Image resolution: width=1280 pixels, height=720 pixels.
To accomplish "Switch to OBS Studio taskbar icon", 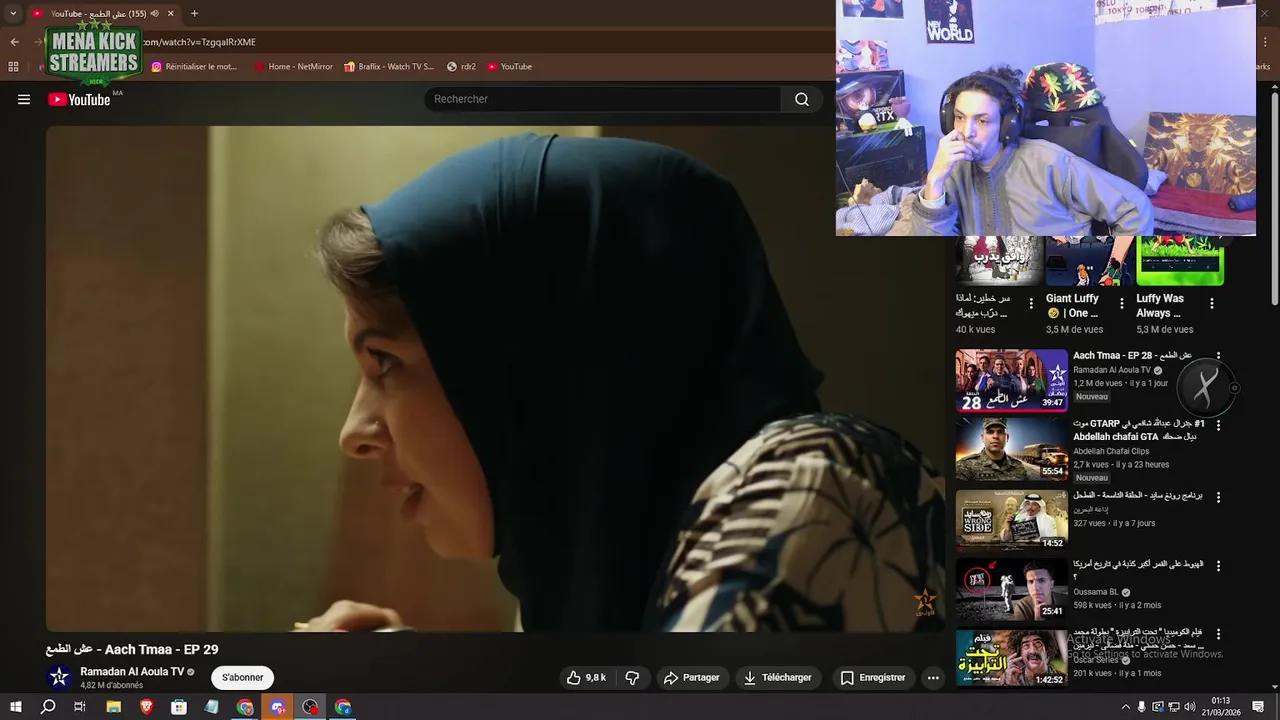I will click(x=311, y=707).
